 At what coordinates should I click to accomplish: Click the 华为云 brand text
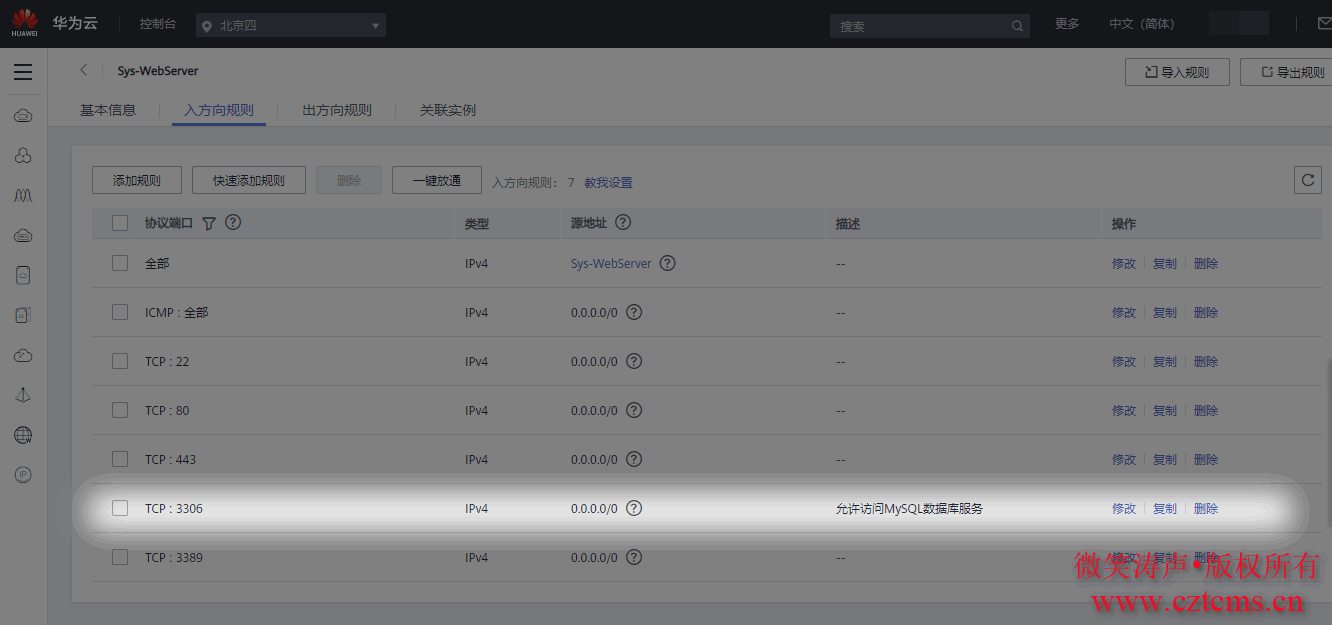(x=75, y=23)
